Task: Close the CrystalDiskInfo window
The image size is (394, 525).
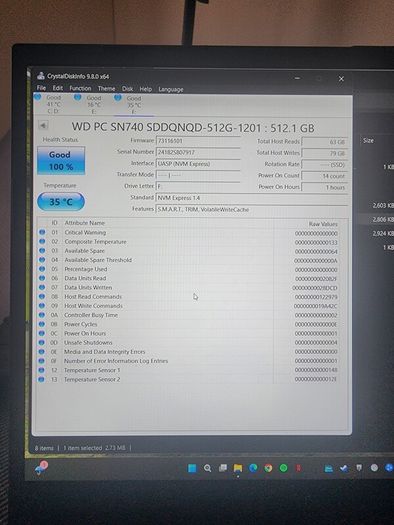Action: point(341,79)
